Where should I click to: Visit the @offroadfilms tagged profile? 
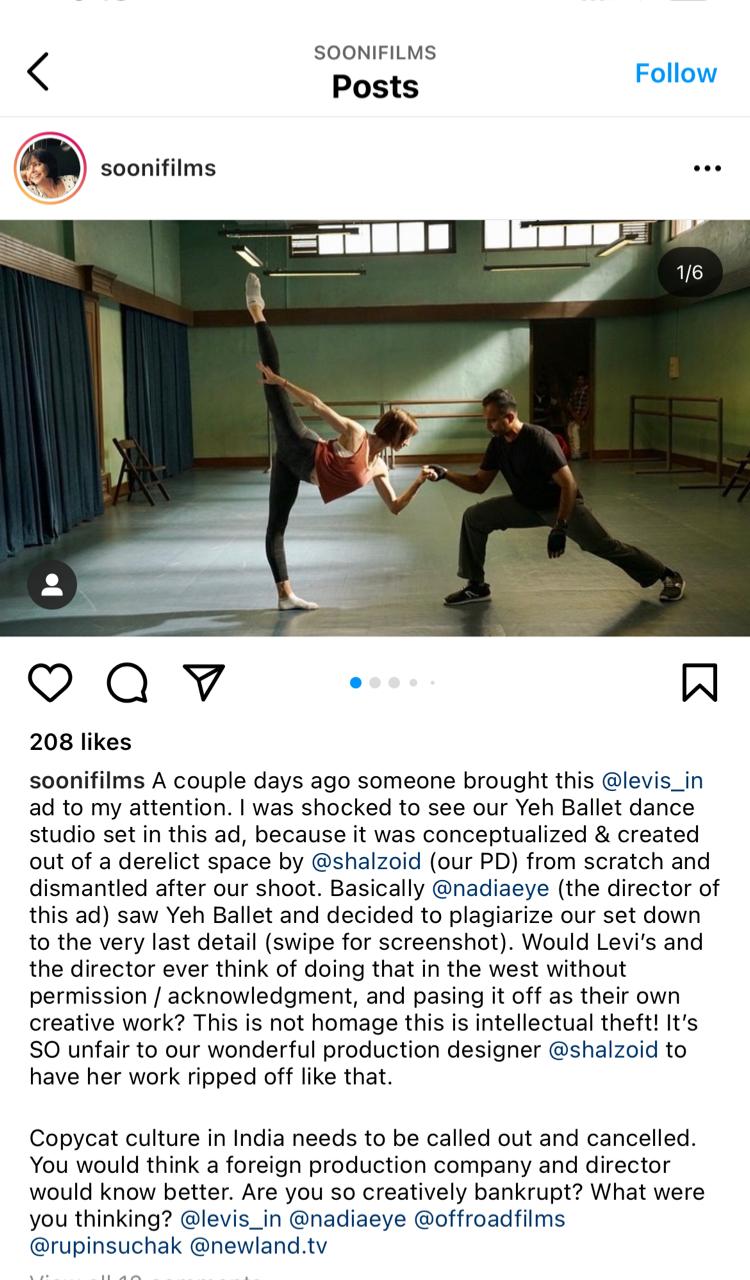tap(490, 1219)
